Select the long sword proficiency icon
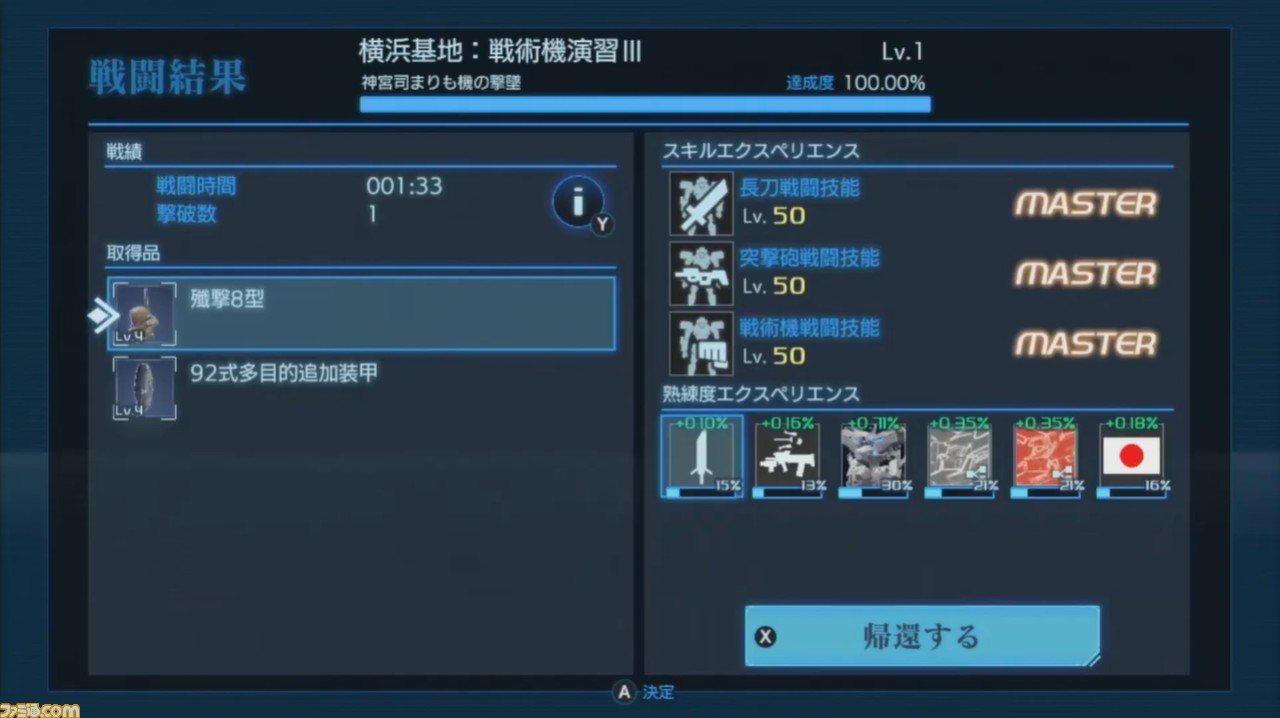Viewport: 1280px width, 718px height. [x=701, y=456]
